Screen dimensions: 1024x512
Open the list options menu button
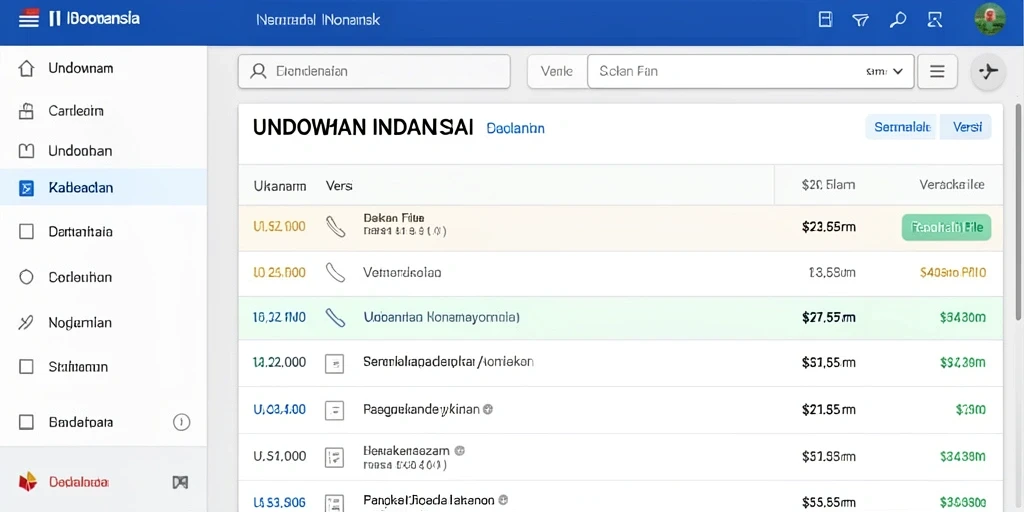[x=937, y=71]
